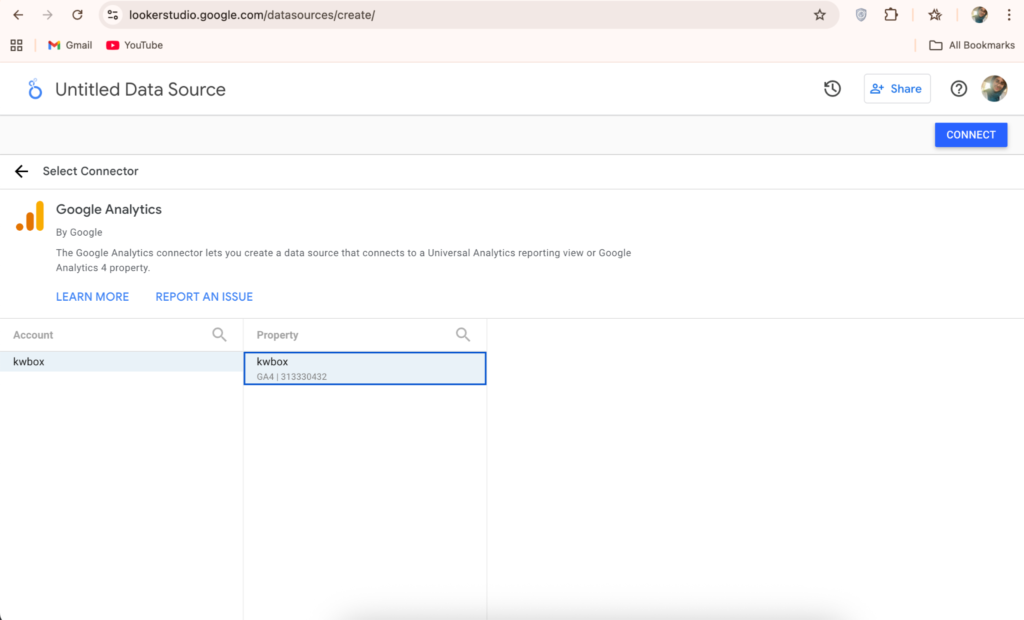Click the back arrow beside Select Connector

21,171
